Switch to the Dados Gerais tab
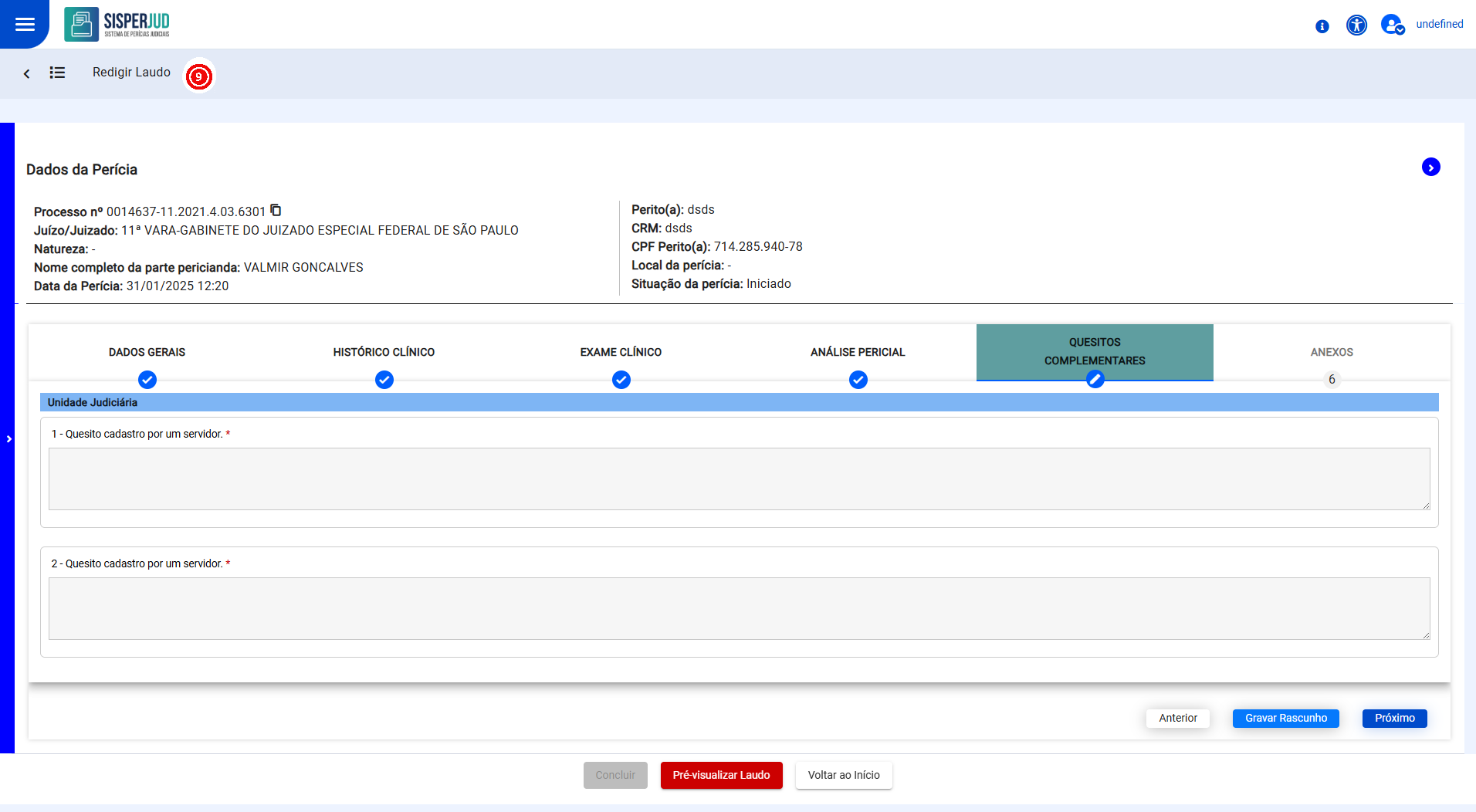 tap(147, 352)
